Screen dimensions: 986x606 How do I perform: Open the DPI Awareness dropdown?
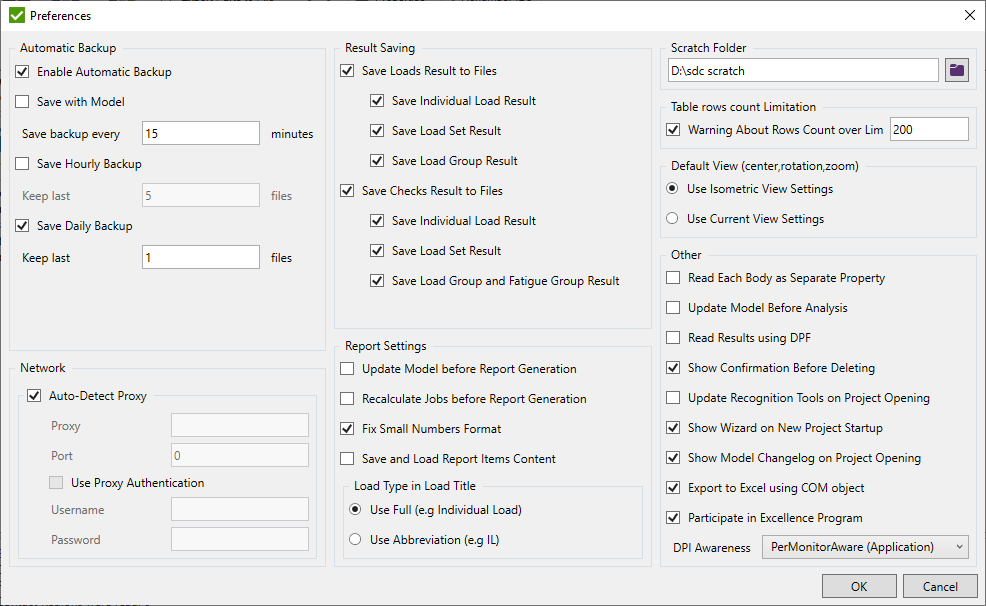click(x=864, y=546)
